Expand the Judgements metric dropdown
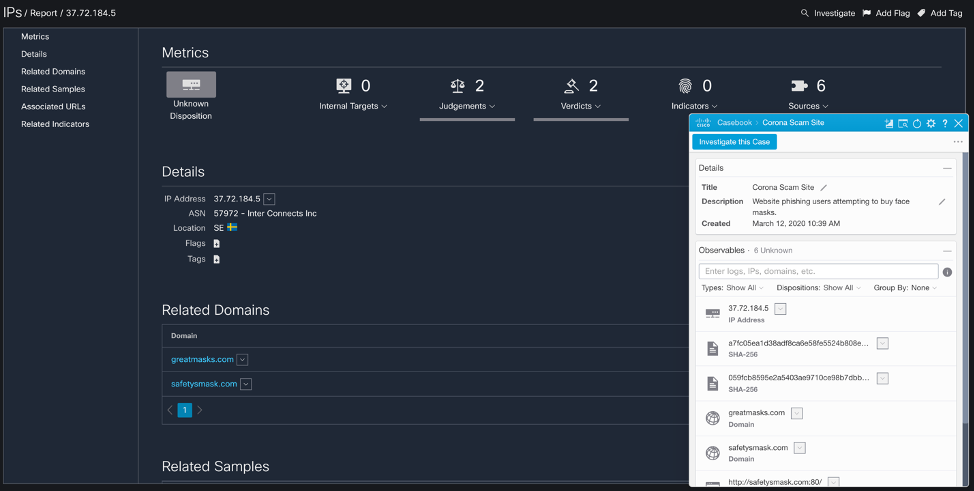 pos(466,106)
